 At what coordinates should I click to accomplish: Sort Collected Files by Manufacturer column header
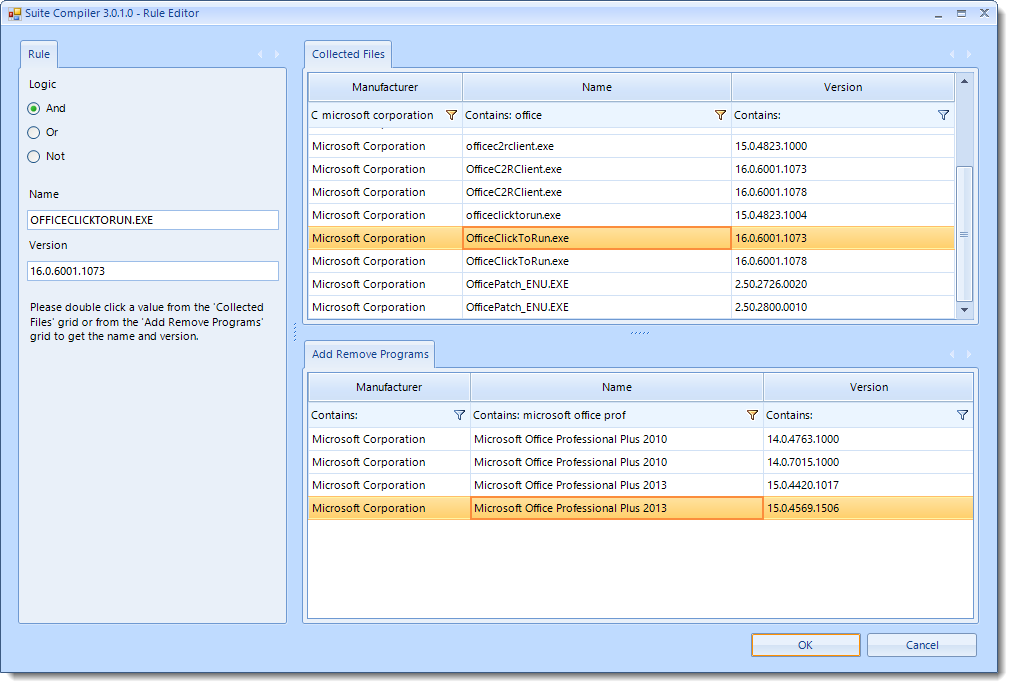[x=385, y=87]
